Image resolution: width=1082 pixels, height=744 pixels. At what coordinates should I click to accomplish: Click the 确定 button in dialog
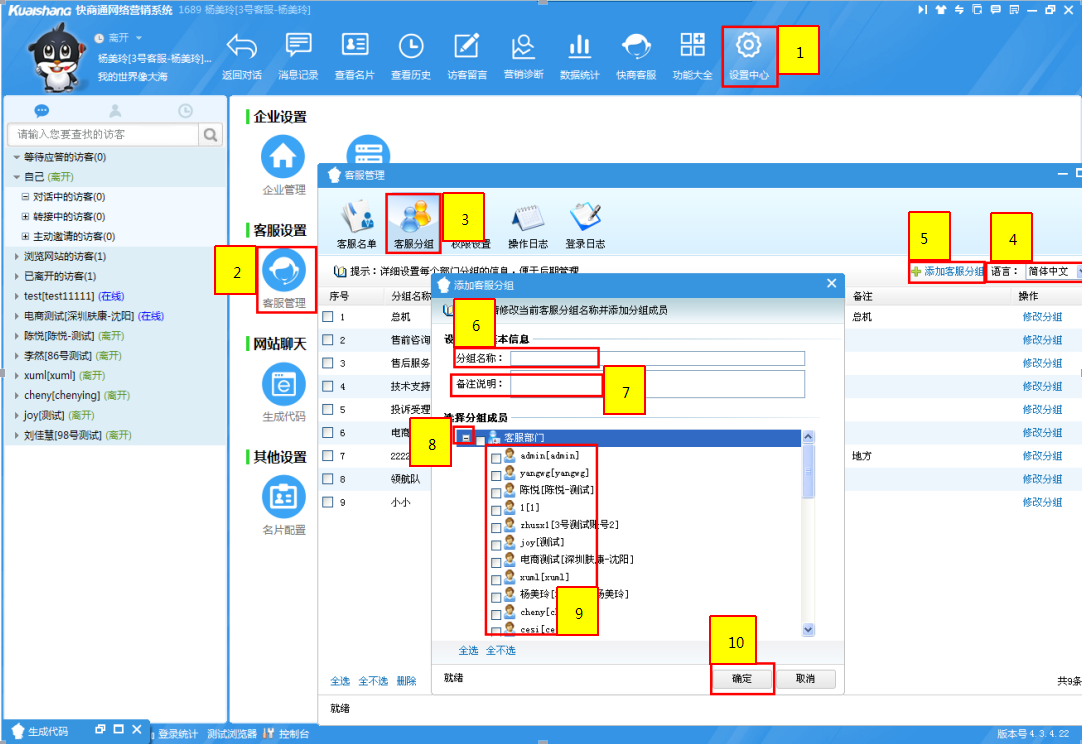(742, 679)
